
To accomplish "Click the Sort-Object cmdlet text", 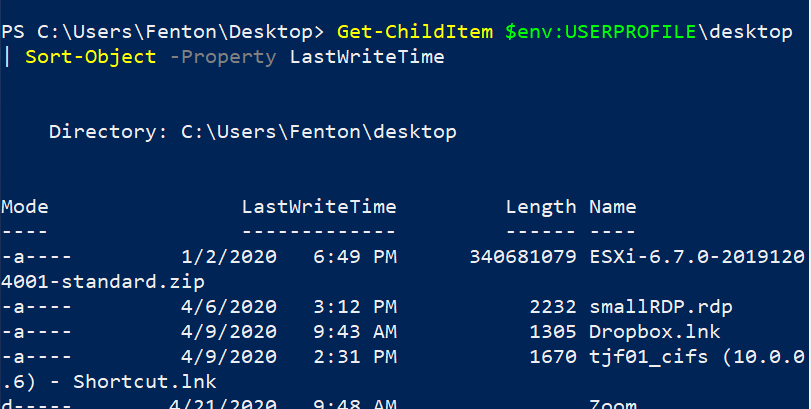I will click(x=91, y=57).
